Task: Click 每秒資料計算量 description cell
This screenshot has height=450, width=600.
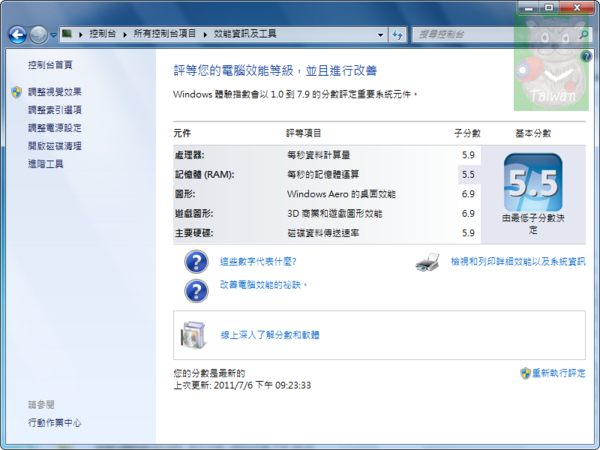Action: click(x=319, y=155)
